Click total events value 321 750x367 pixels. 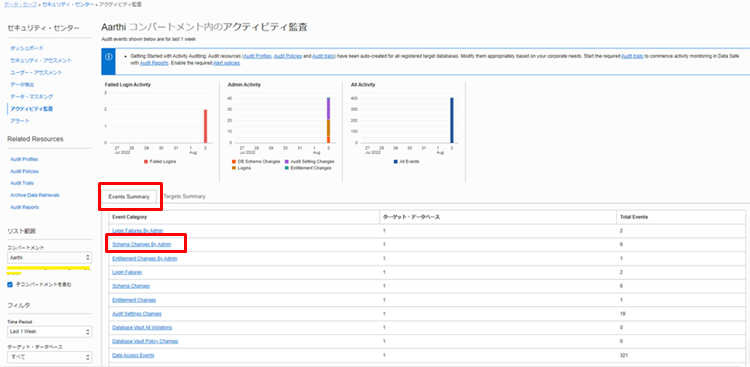pos(624,356)
